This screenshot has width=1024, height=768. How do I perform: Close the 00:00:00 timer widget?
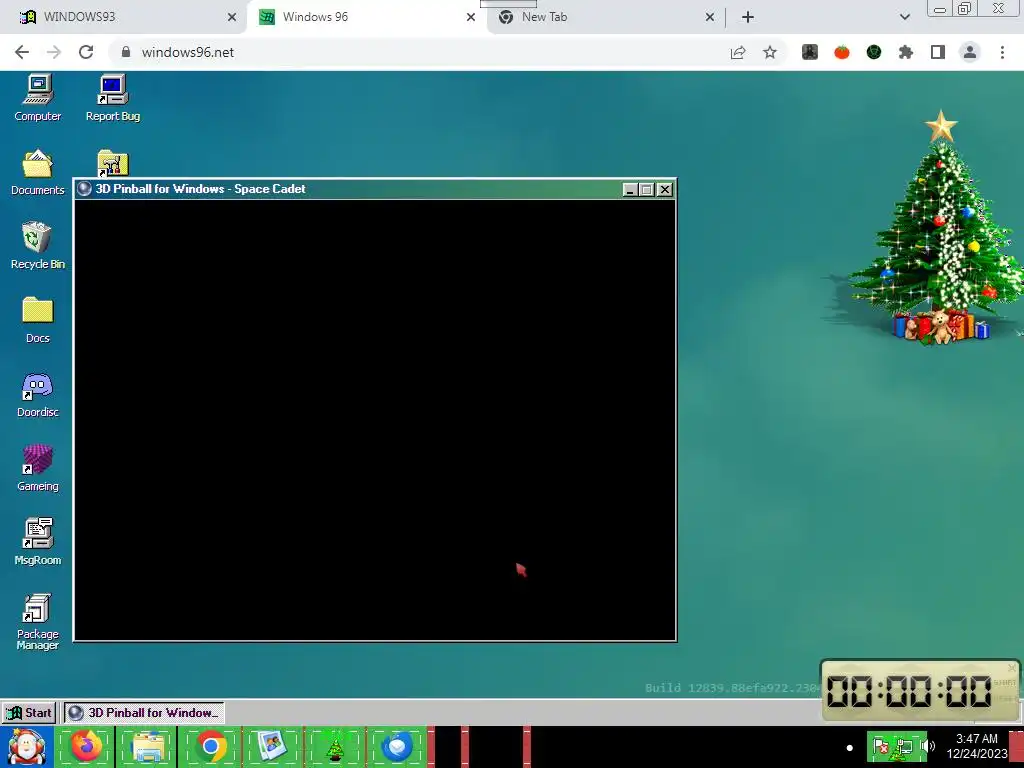coord(1012,668)
